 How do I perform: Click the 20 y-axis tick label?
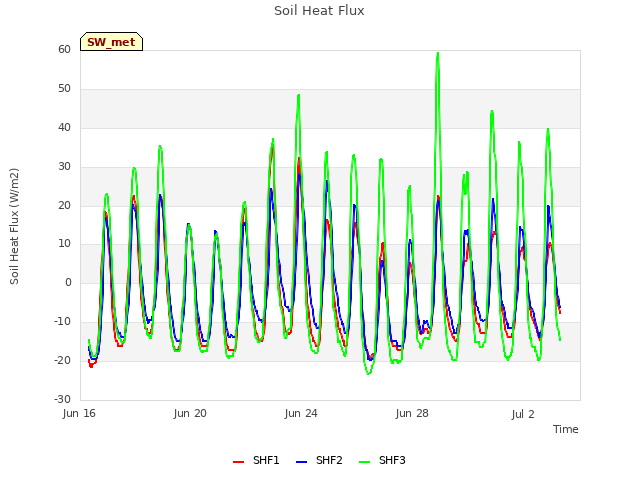[64, 206]
